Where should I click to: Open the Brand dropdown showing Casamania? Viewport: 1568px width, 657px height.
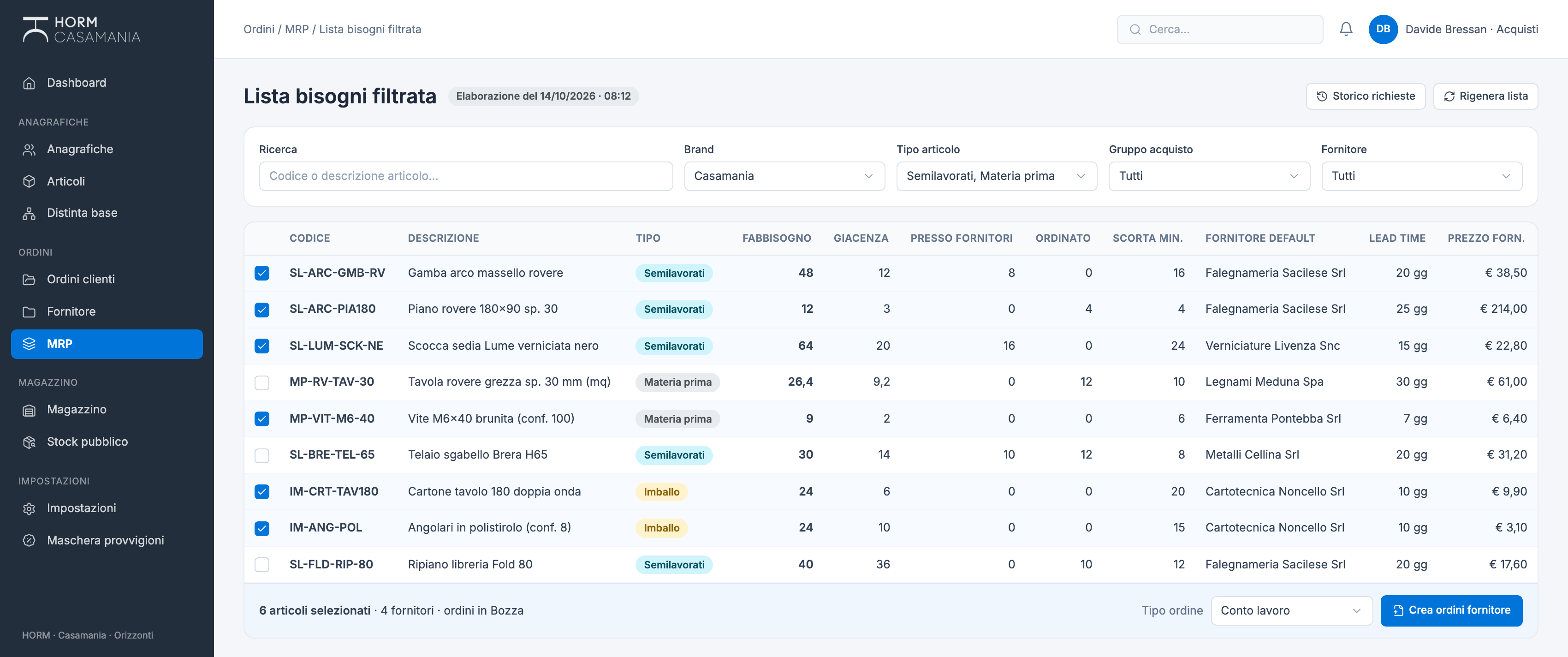click(784, 176)
